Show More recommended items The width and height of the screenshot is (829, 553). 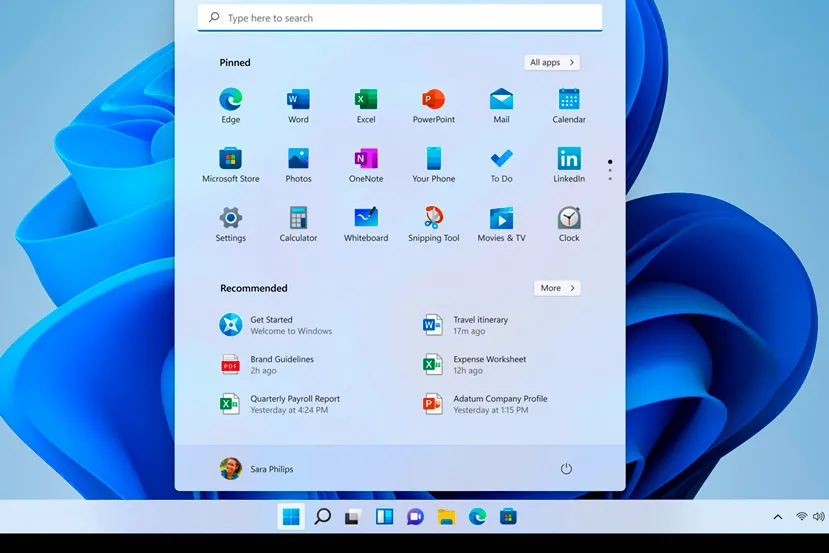[x=557, y=288]
